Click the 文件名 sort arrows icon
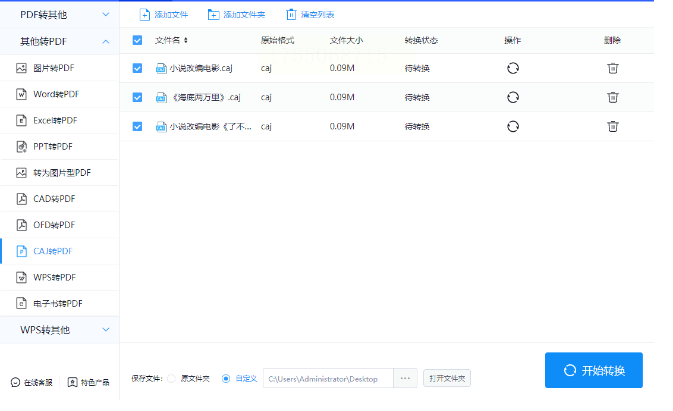673x411 pixels. coord(186,40)
